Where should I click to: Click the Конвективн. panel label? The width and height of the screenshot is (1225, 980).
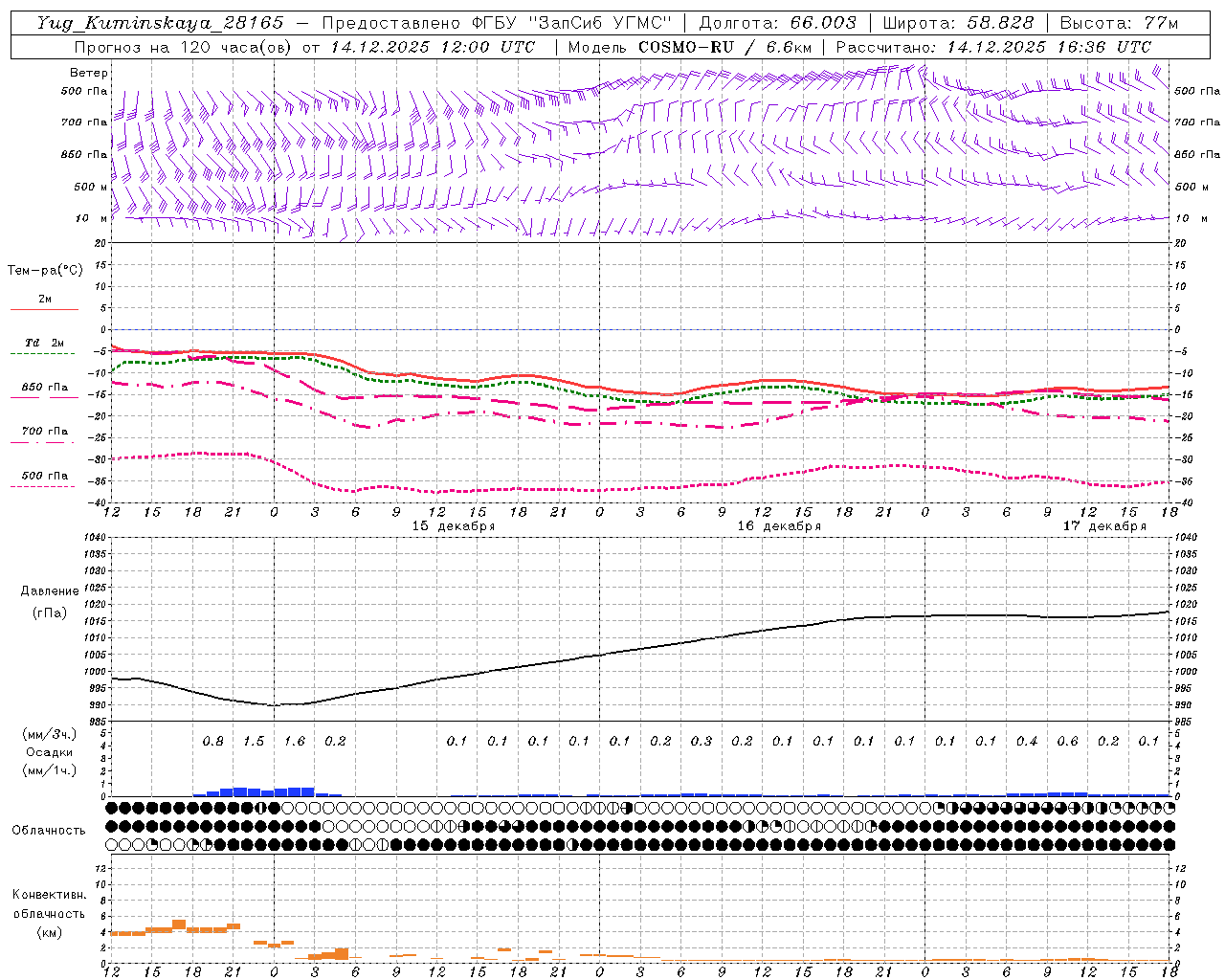tap(49, 895)
